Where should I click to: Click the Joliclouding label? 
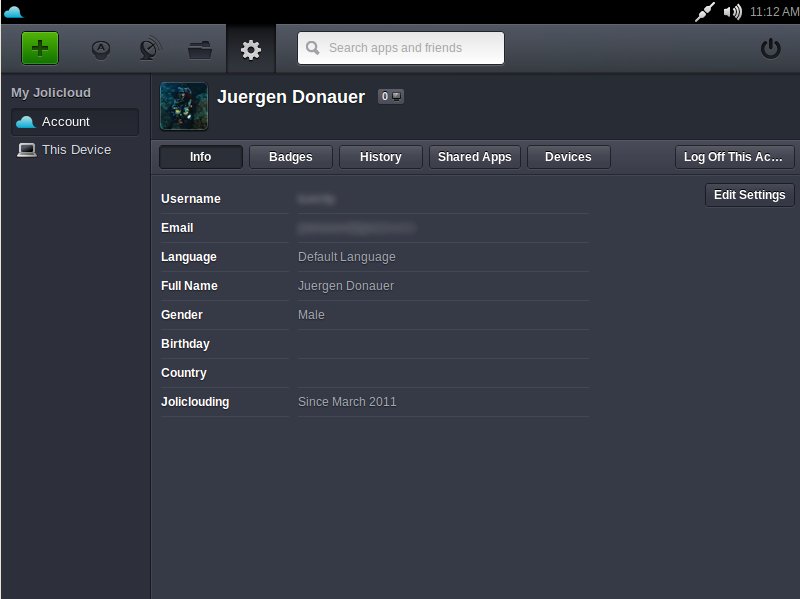coord(195,402)
